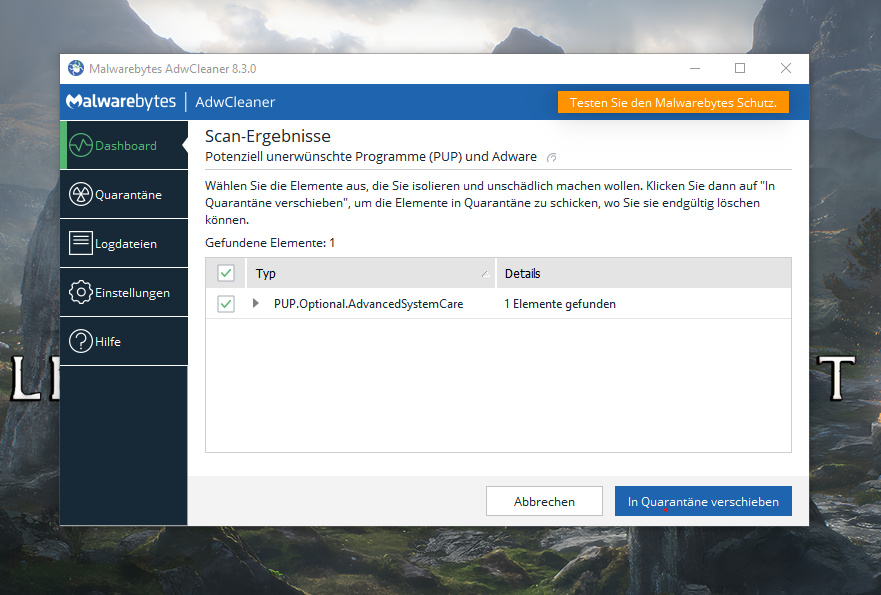Click the Dashboard pulse icon in sidebar
881x595 pixels.
(80, 146)
